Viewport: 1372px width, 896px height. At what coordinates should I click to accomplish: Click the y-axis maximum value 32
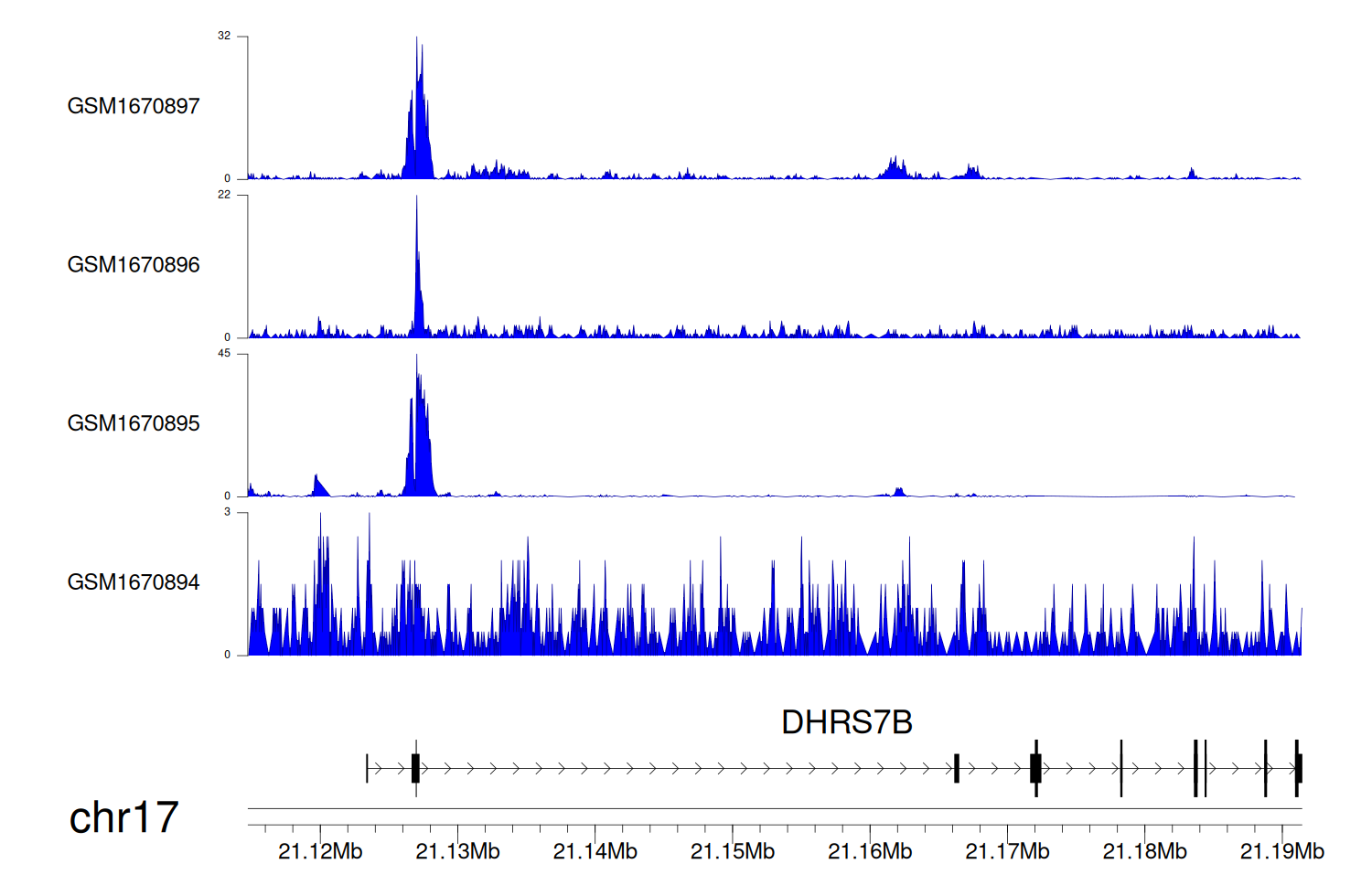click(x=224, y=37)
